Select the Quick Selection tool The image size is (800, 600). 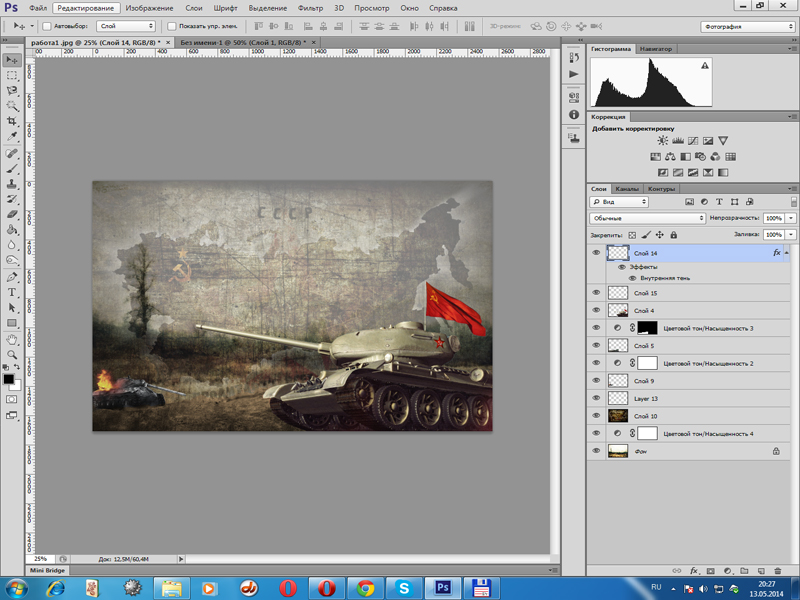pyautogui.click(x=12, y=106)
